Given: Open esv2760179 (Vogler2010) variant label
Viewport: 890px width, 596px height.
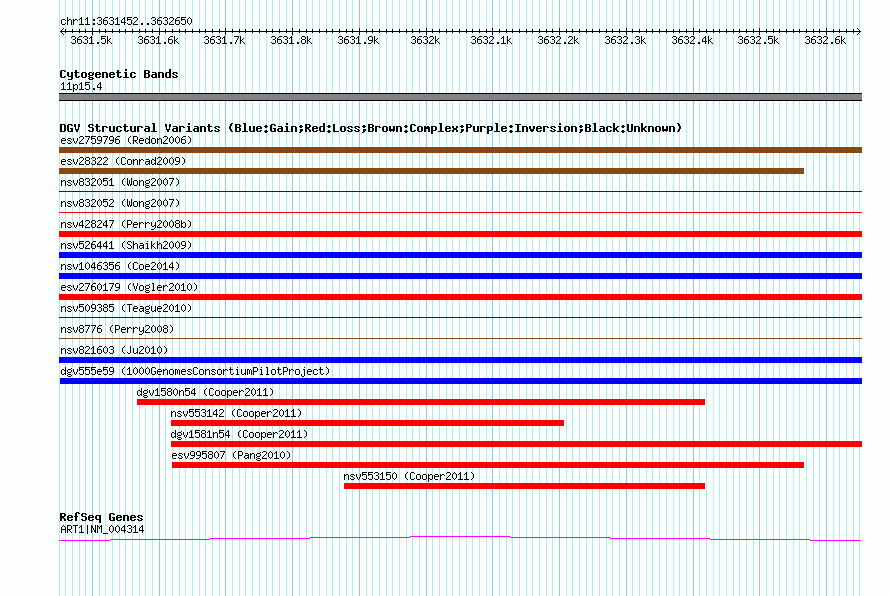Looking at the screenshot, I should 129,287.
